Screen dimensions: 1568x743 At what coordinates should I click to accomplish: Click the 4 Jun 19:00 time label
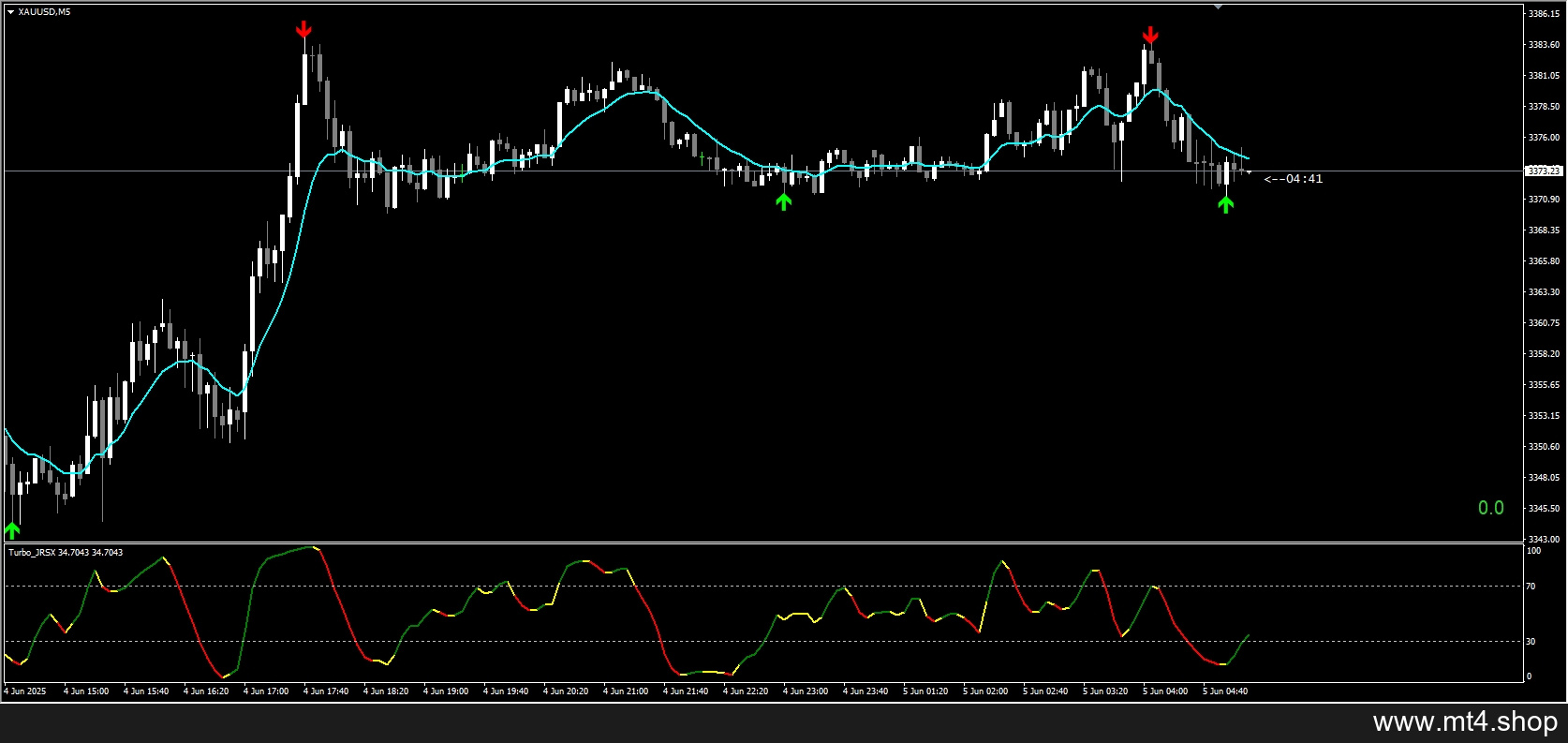(446, 691)
